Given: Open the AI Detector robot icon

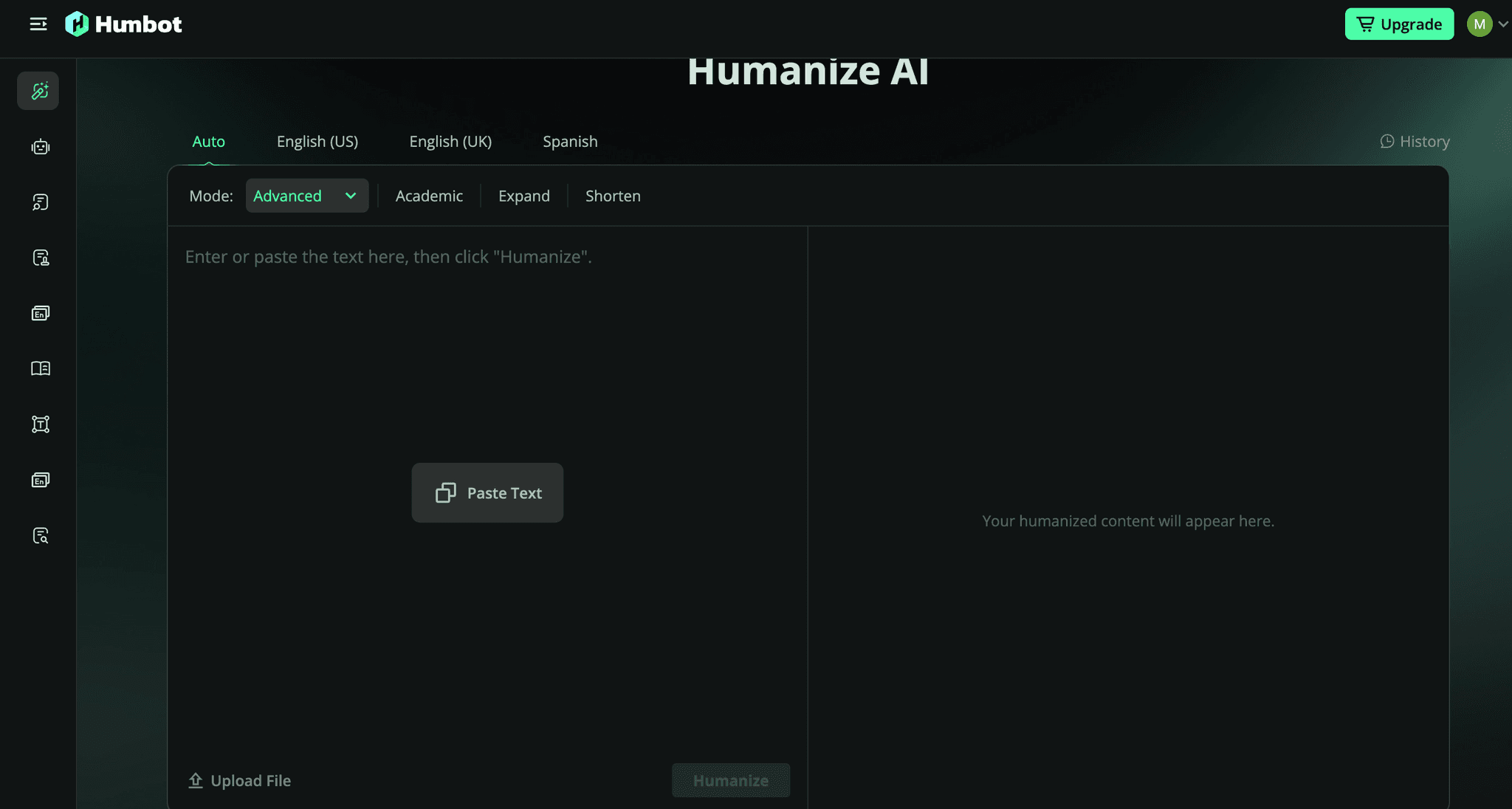Looking at the screenshot, I should point(38,146).
